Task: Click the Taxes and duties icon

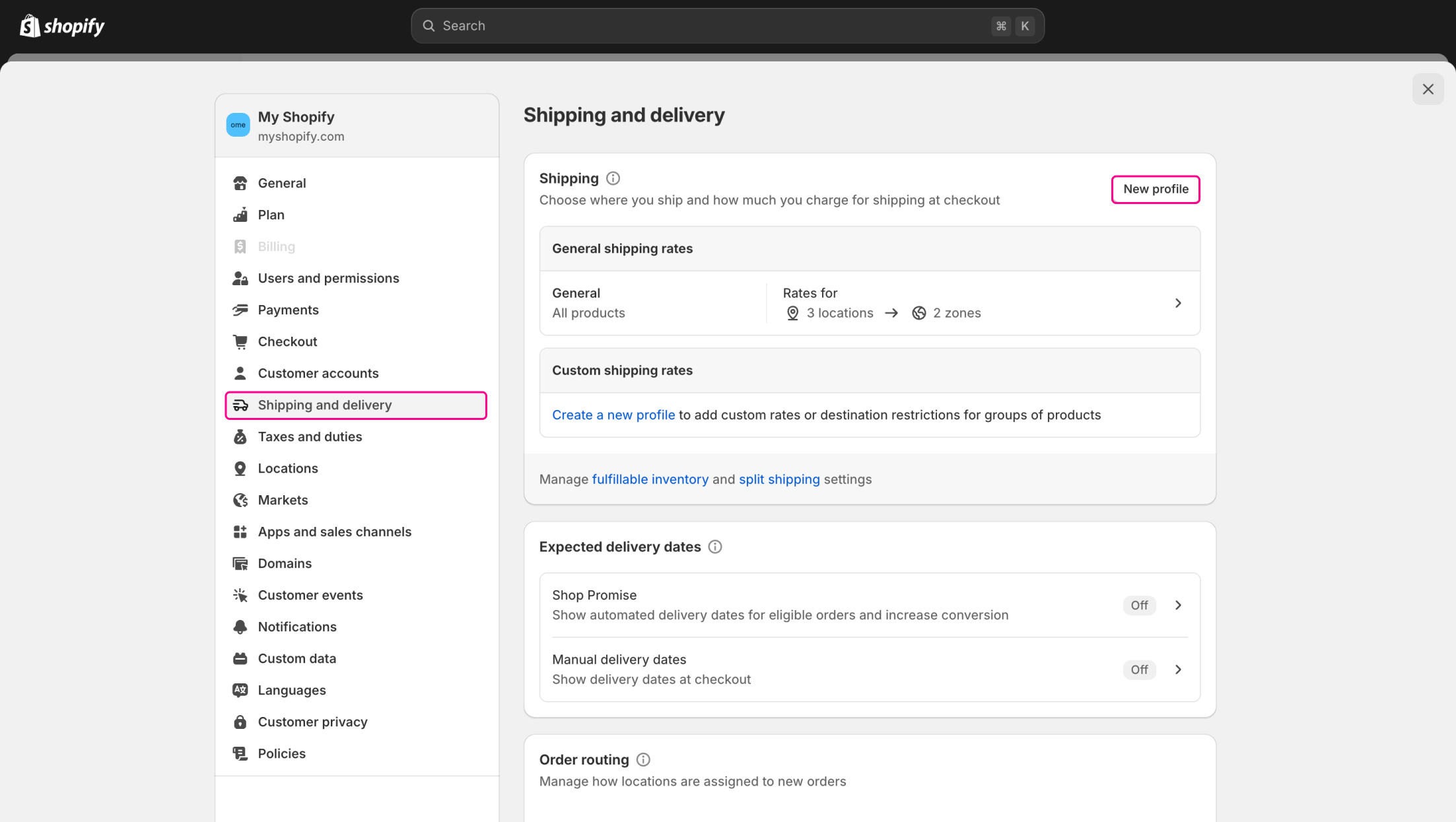Action: pos(240,436)
